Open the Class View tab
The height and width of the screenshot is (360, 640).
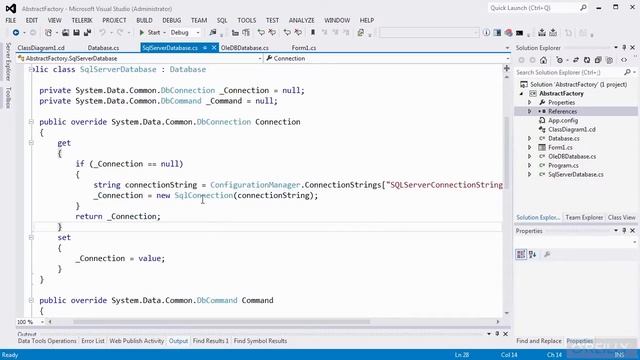[622, 218]
